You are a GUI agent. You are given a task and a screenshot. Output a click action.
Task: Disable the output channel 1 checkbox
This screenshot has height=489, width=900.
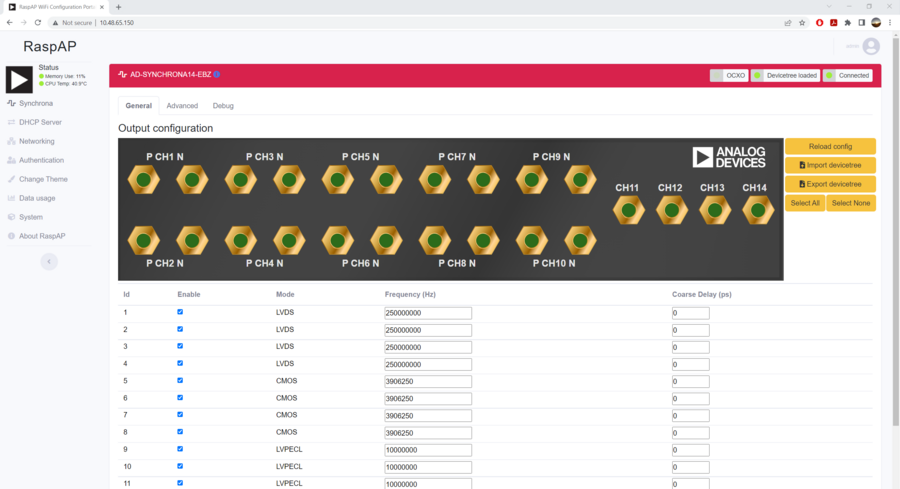(180, 312)
